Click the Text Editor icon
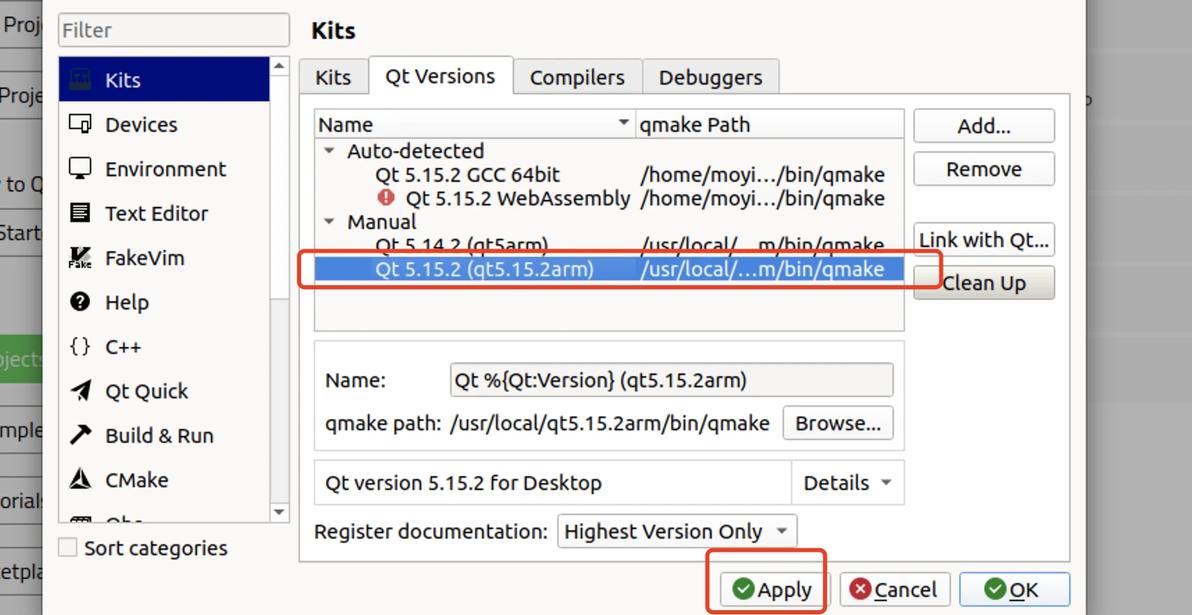1192x615 pixels. coord(81,213)
